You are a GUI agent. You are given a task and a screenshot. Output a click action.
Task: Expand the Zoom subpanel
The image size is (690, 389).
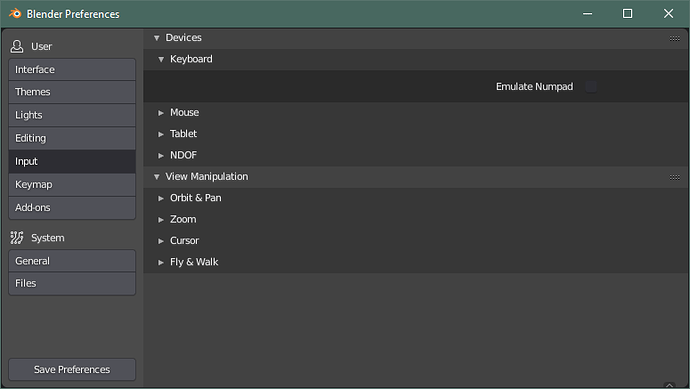pos(161,220)
